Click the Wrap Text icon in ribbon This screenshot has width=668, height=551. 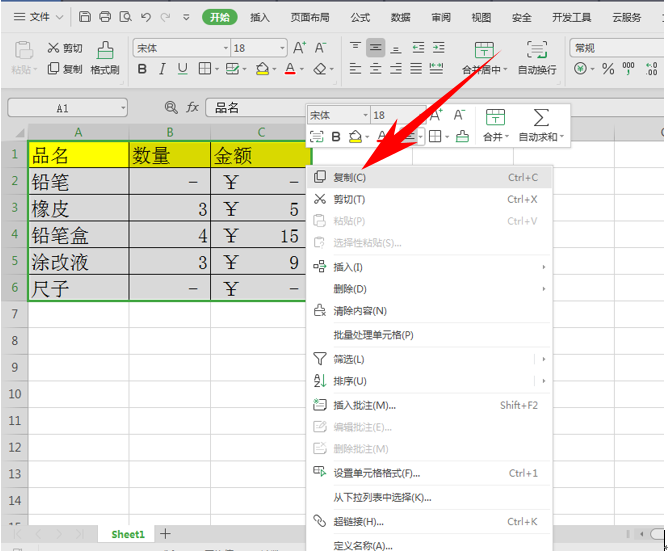point(537,50)
